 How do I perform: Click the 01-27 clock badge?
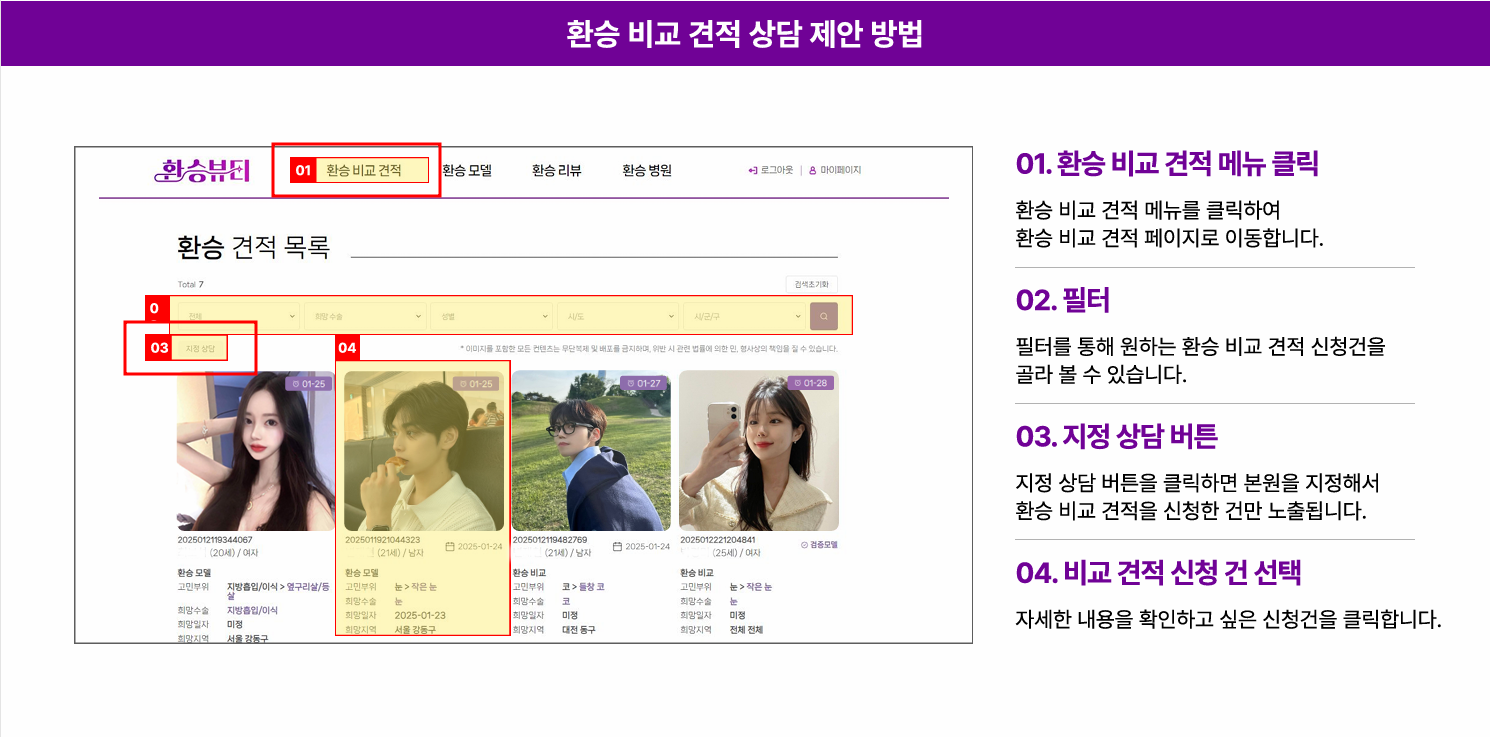point(626,384)
